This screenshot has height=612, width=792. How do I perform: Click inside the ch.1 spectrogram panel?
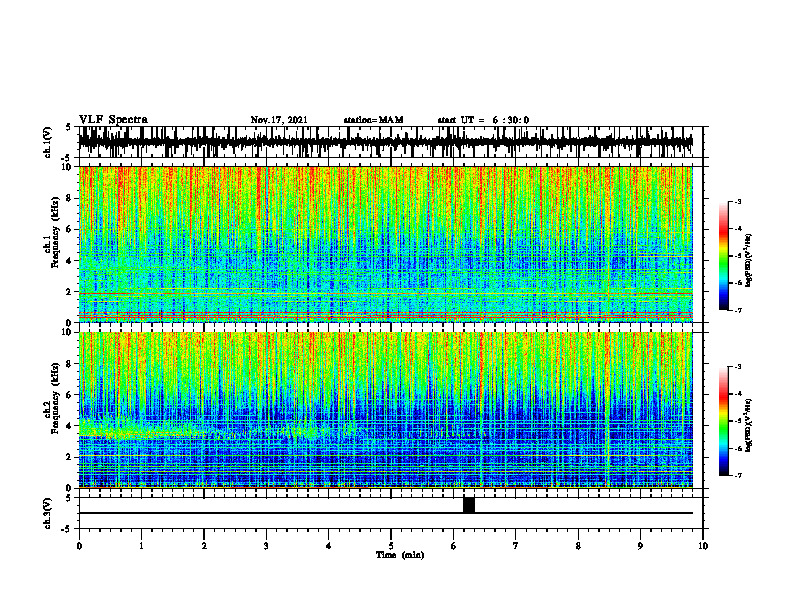[x=386, y=244]
